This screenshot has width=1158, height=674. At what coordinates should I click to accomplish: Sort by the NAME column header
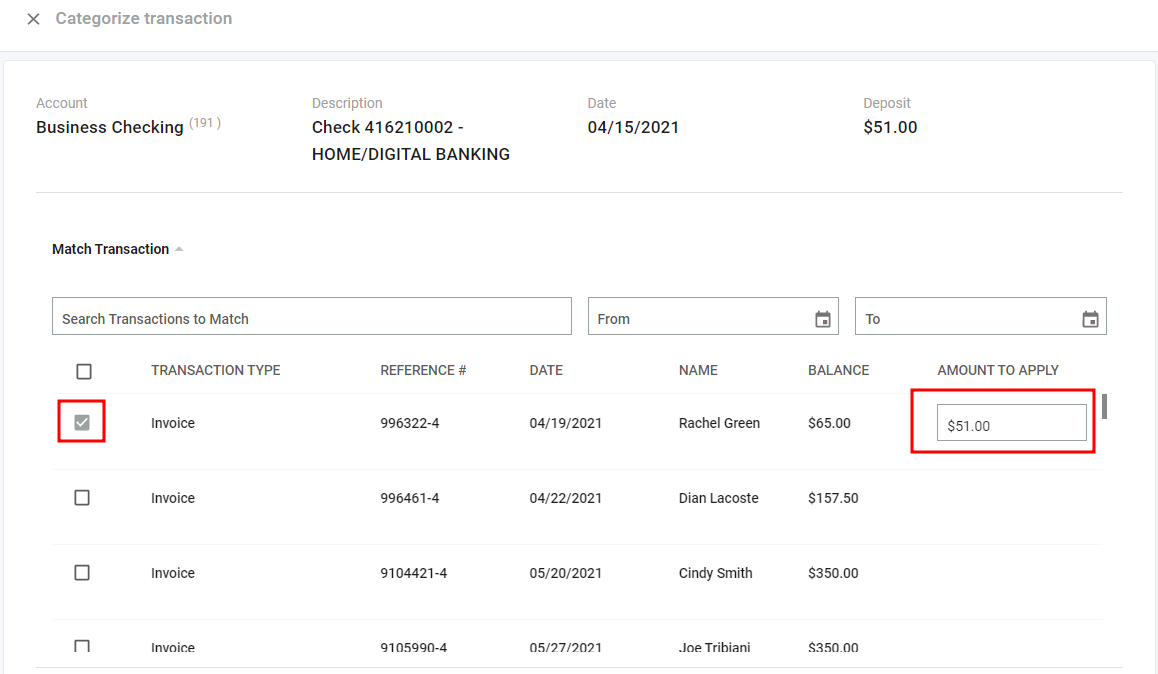pyautogui.click(x=698, y=370)
